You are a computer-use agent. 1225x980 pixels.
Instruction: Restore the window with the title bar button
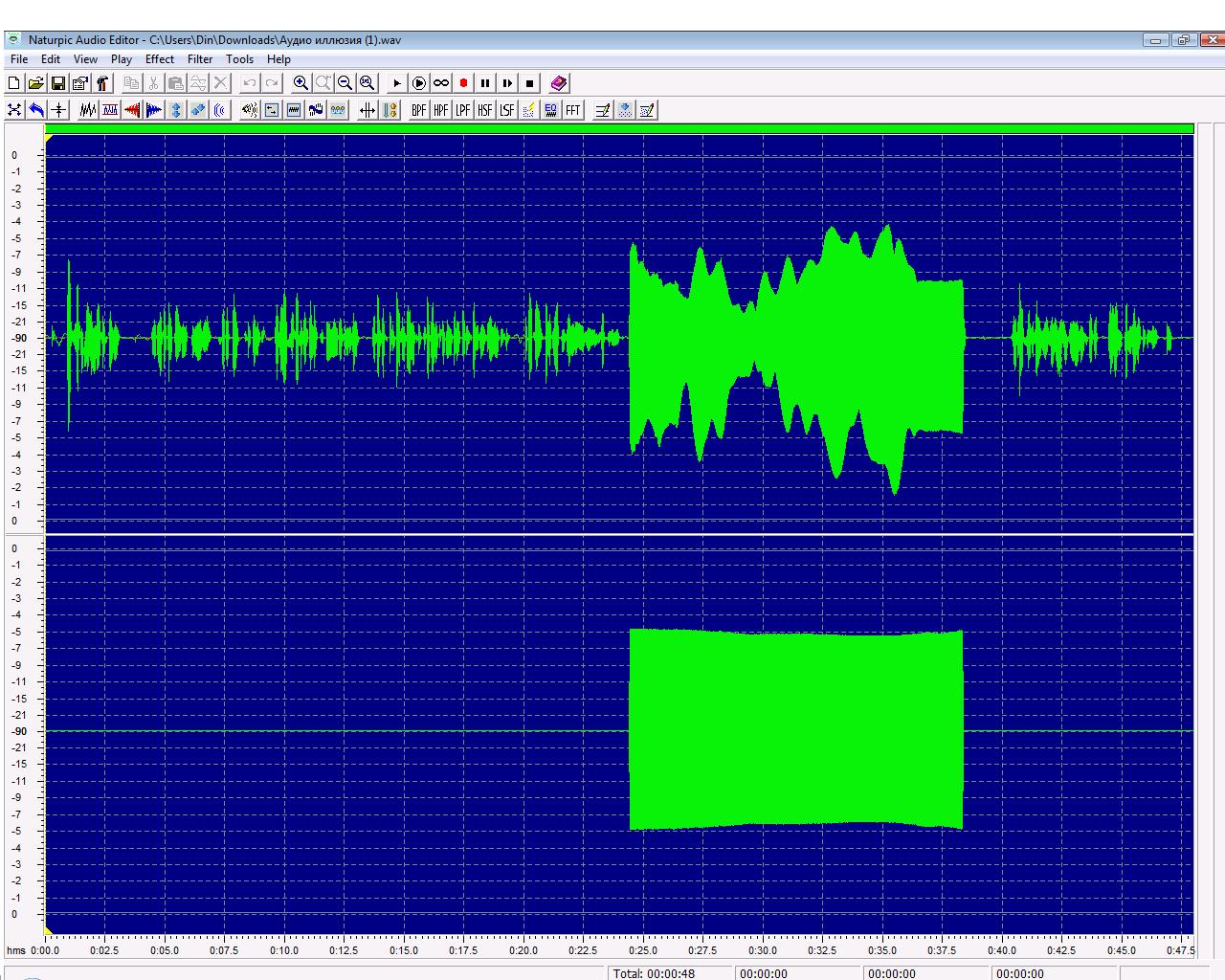click(x=1184, y=40)
